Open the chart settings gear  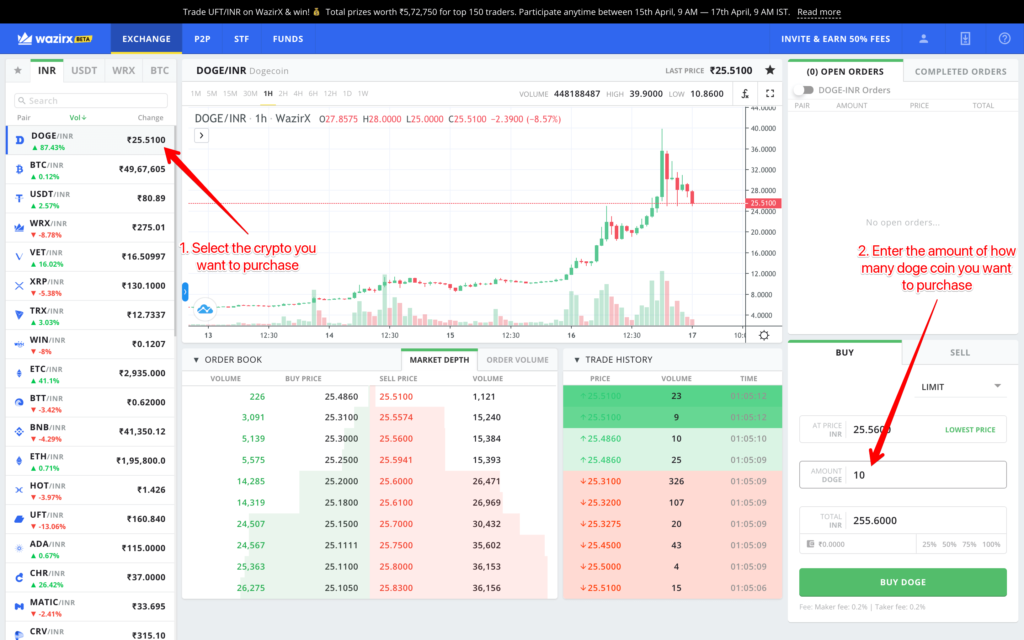(x=764, y=337)
